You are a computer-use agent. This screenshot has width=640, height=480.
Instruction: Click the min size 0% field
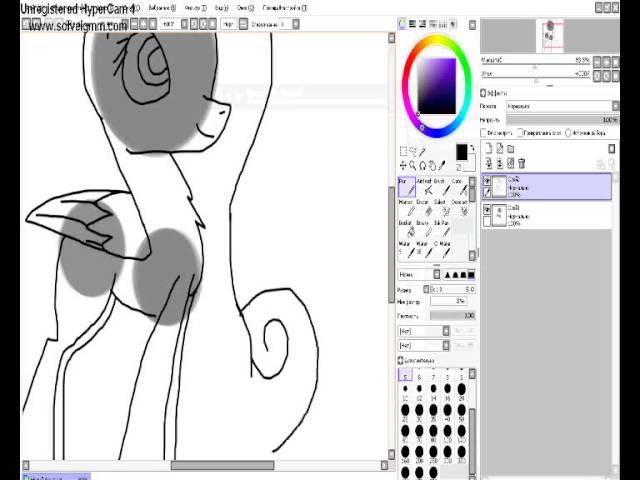click(x=448, y=301)
